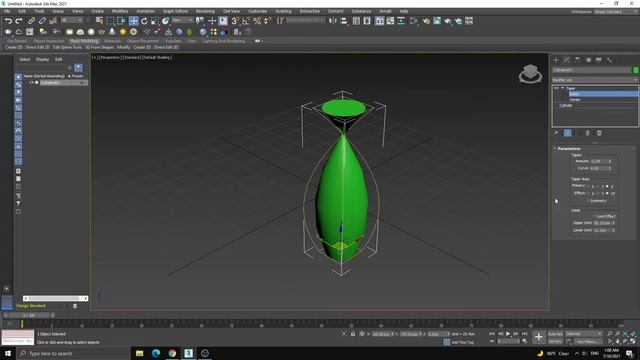Image resolution: width=640 pixels, height=360 pixels.
Task: Toggle visibility eye for Cylinder001 in explorer
Action: click(x=31, y=82)
